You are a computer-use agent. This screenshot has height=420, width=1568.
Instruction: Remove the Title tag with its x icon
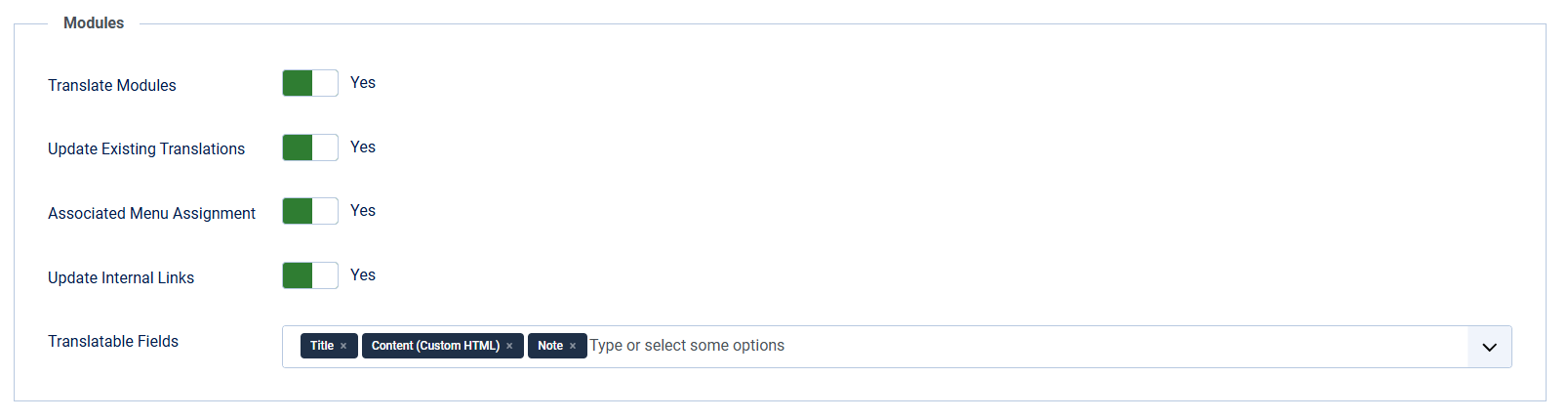tap(343, 346)
